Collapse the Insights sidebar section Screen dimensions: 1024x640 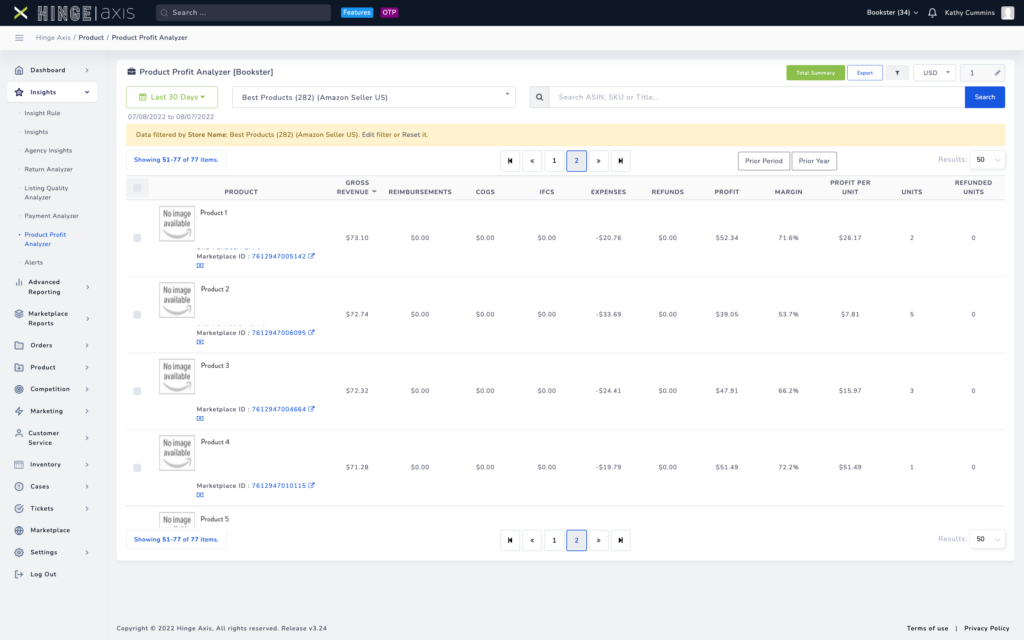pyautogui.click(x=52, y=92)
